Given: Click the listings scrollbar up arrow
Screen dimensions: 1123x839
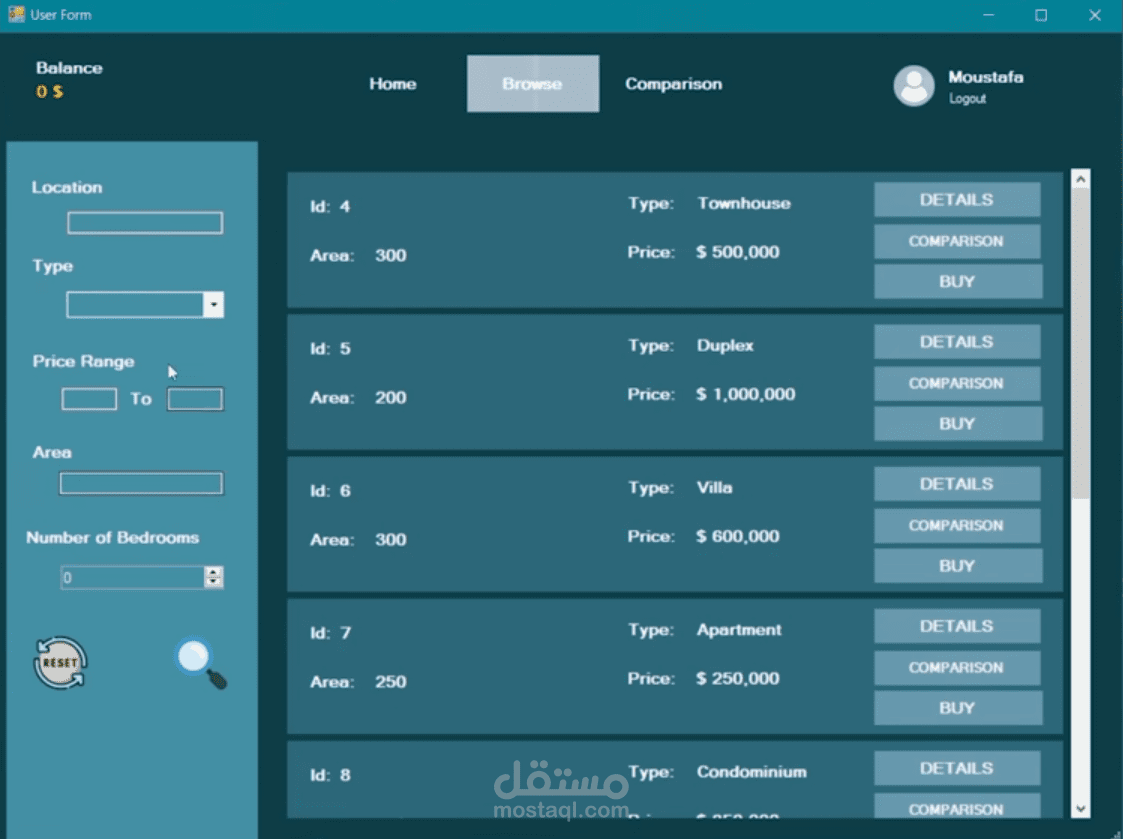Looking at the screenshot, I should [x=1081, y=178].
